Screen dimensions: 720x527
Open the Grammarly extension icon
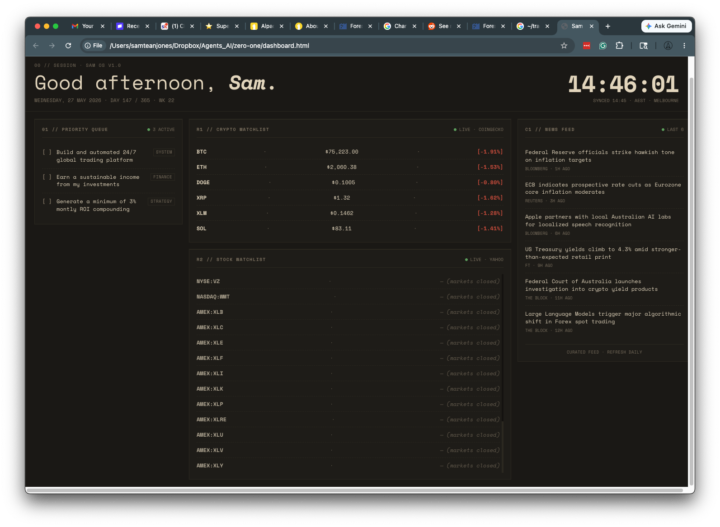pyautogui.click(x=603, y=45)
